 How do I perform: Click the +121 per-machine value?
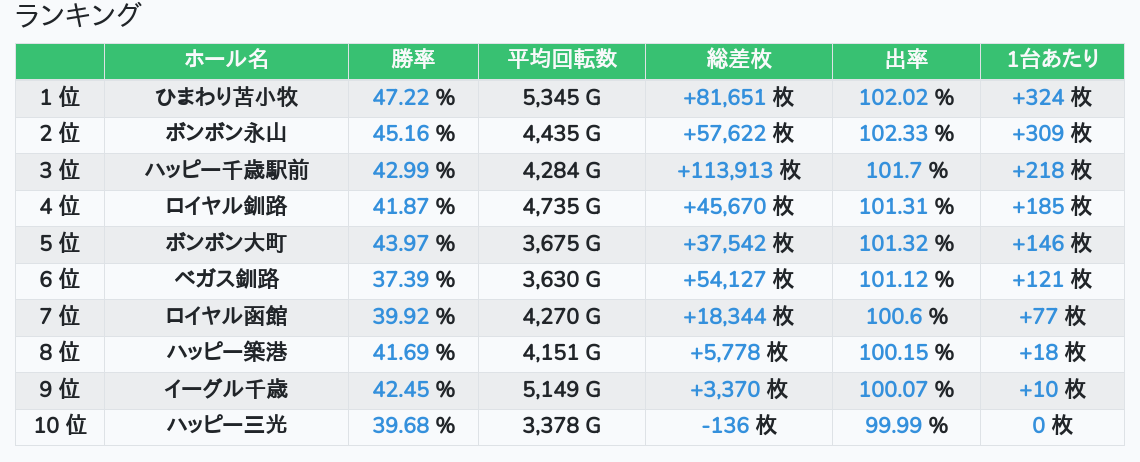pyautogui.click(x=1038, y=280)
